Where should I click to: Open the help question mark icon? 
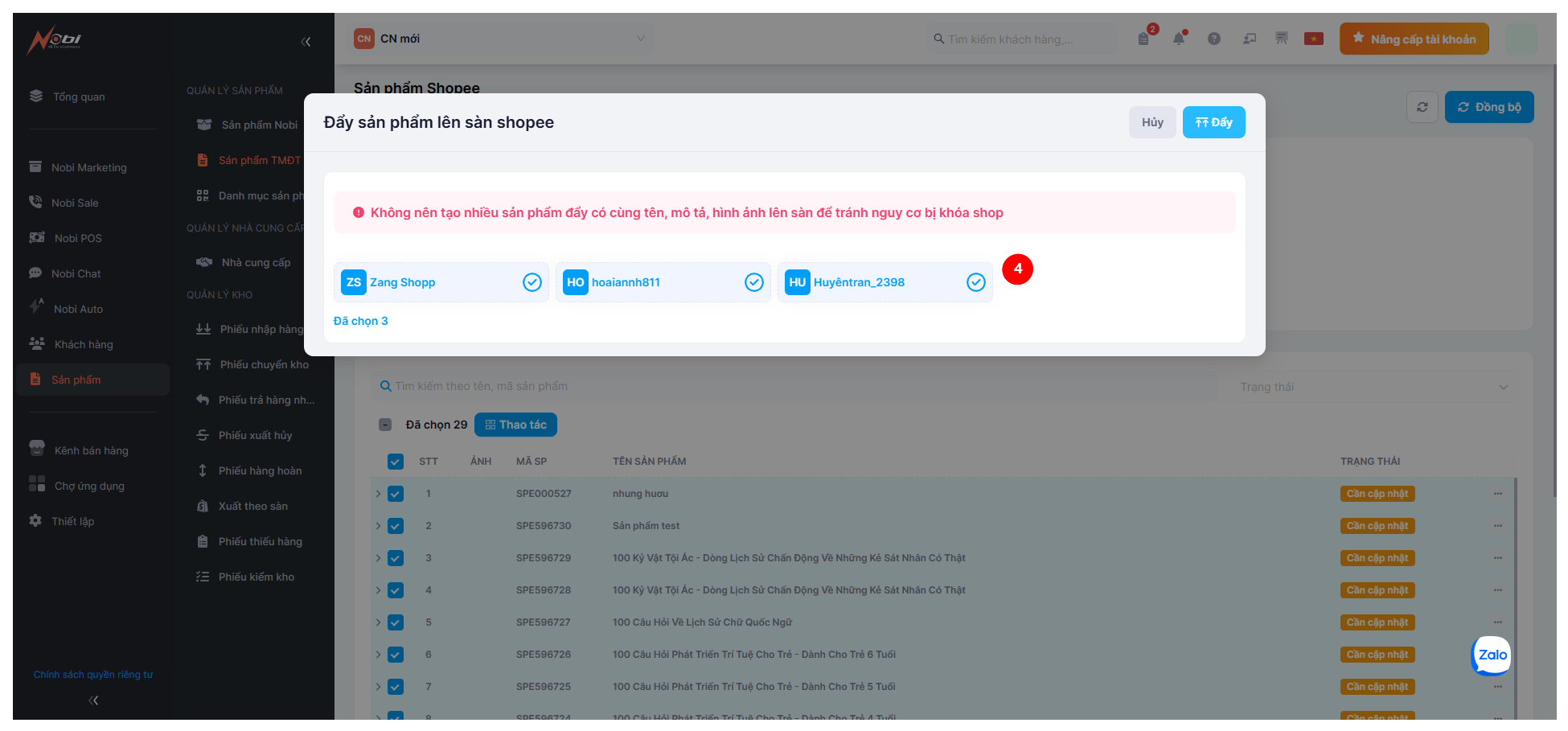tap(1214, 39)
